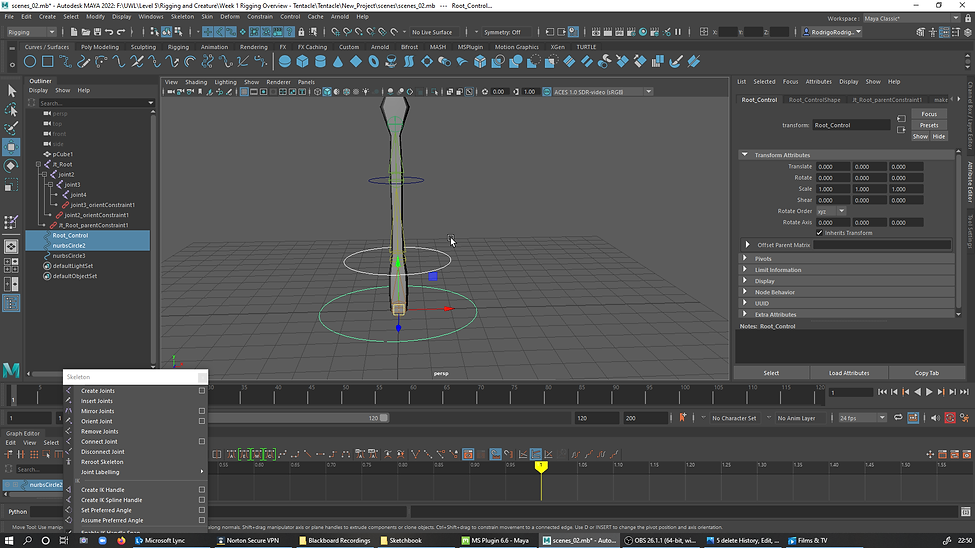Activate the Move tool in toolbox
The width and height of the screenshot is (975, 548).
click(x=11, y=147)
